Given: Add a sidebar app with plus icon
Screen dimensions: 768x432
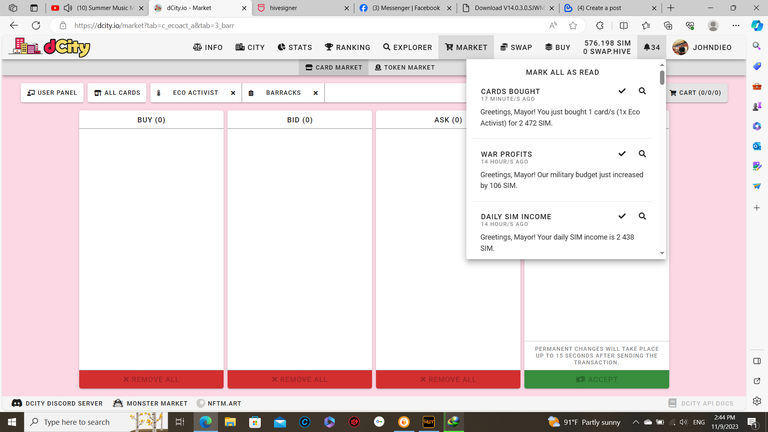Looking at the screenshot, I should [x=757, y=208].
